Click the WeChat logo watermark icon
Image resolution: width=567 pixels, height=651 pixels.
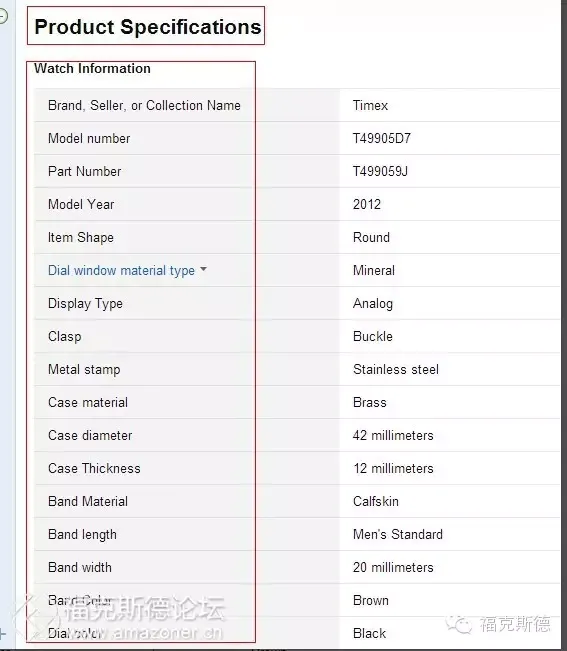(x=459, y=624)
